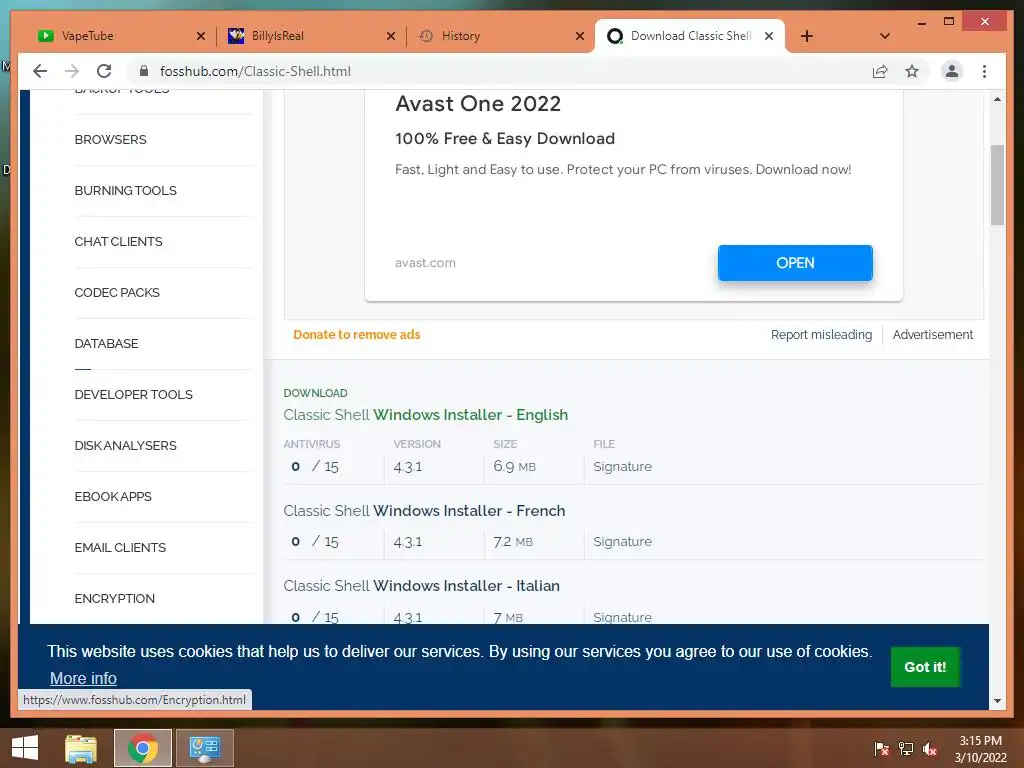This screenshot has height=768, width=1024.
Task: Click the site lock icon in address bar
Action: click(144, 71)
